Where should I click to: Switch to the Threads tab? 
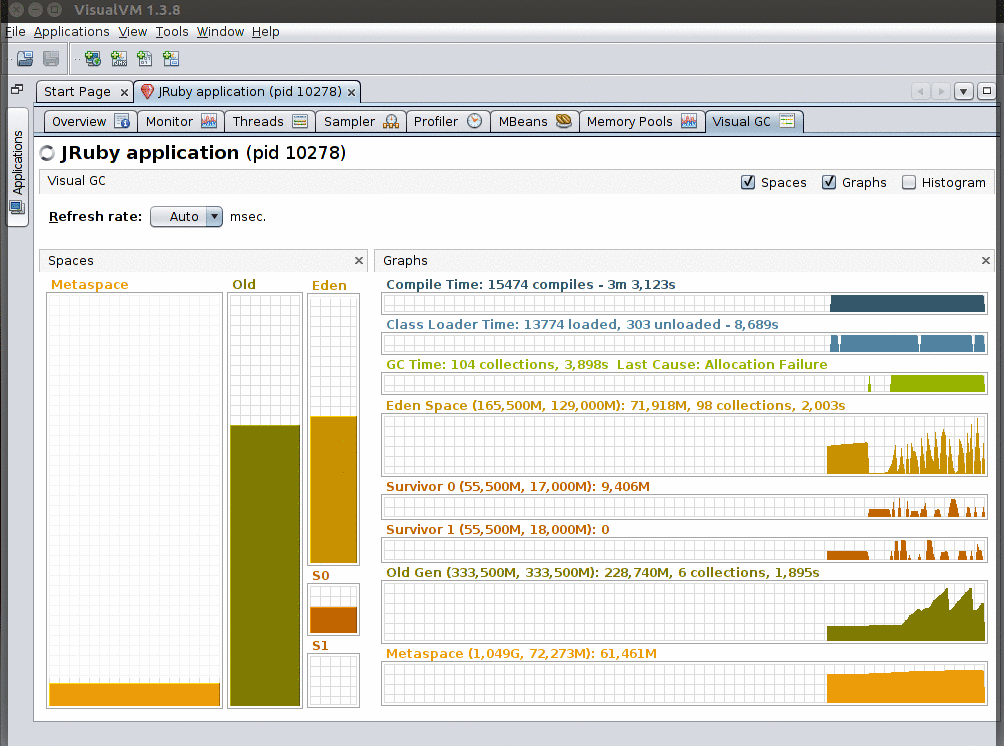[270, 122]
